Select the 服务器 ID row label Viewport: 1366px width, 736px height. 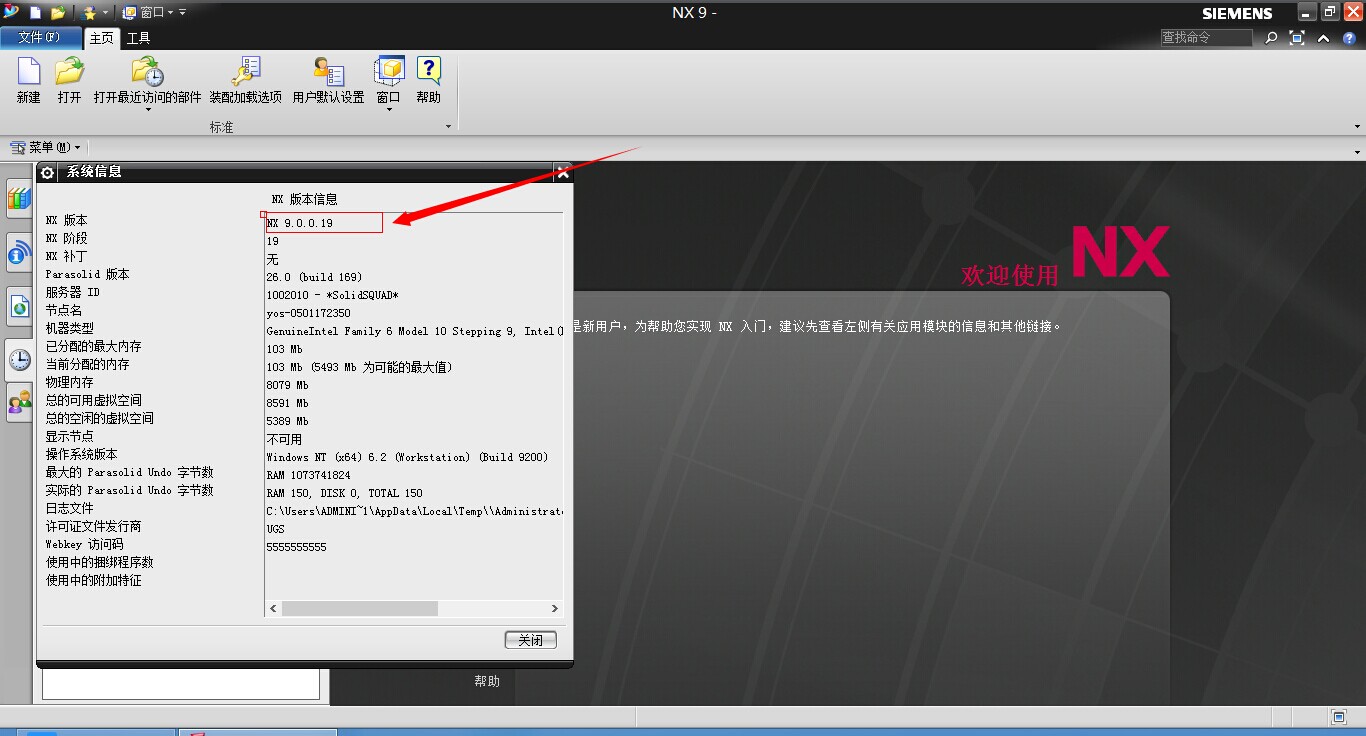73,292
